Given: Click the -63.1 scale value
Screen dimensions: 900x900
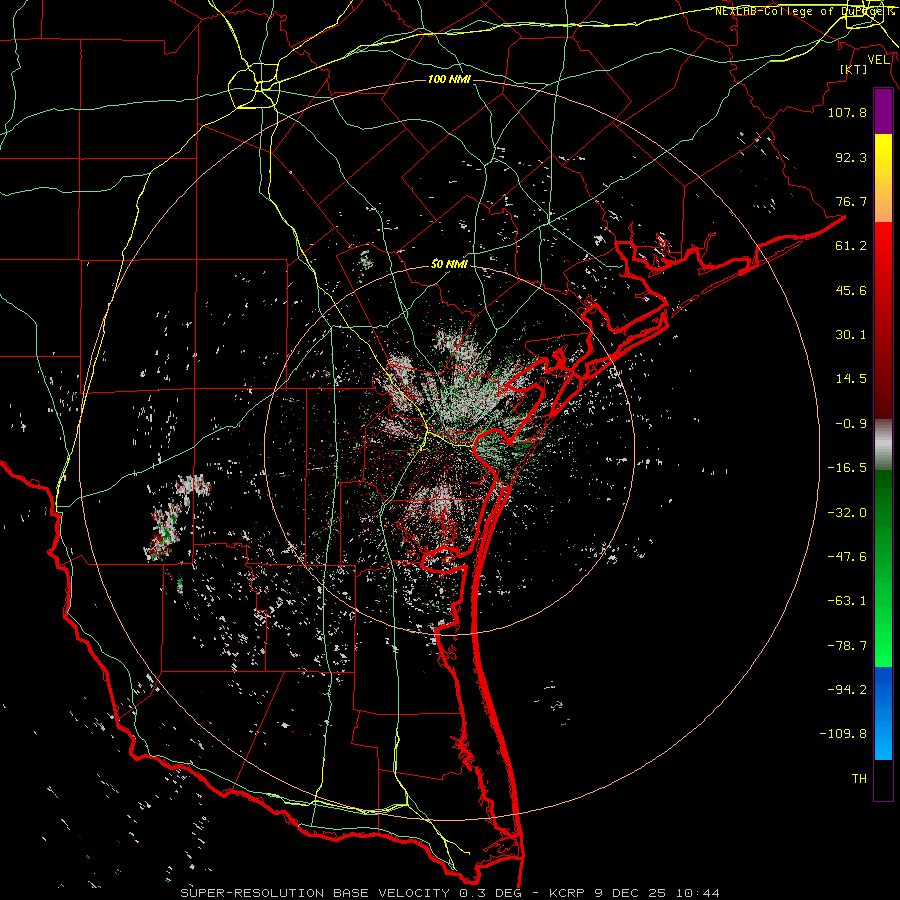Looking at the screenshot, I should [847, 601].
